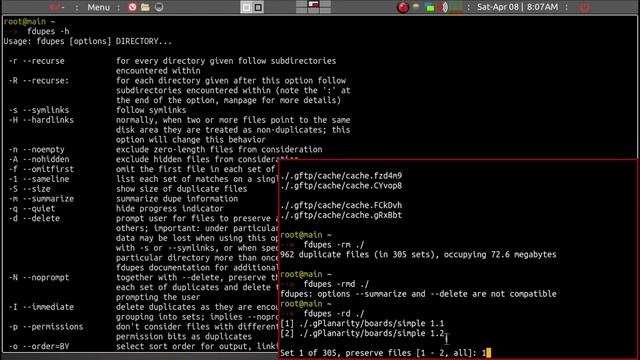Click the 'fdupes -rm ./' command

[334, 245]
